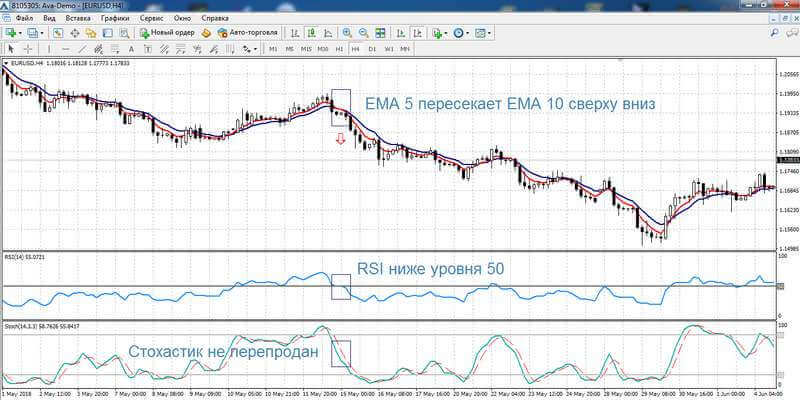The width and height of the screenshot is (800, 400).
Task: Draw a vertical line tool
Action: tap(49, 49)
